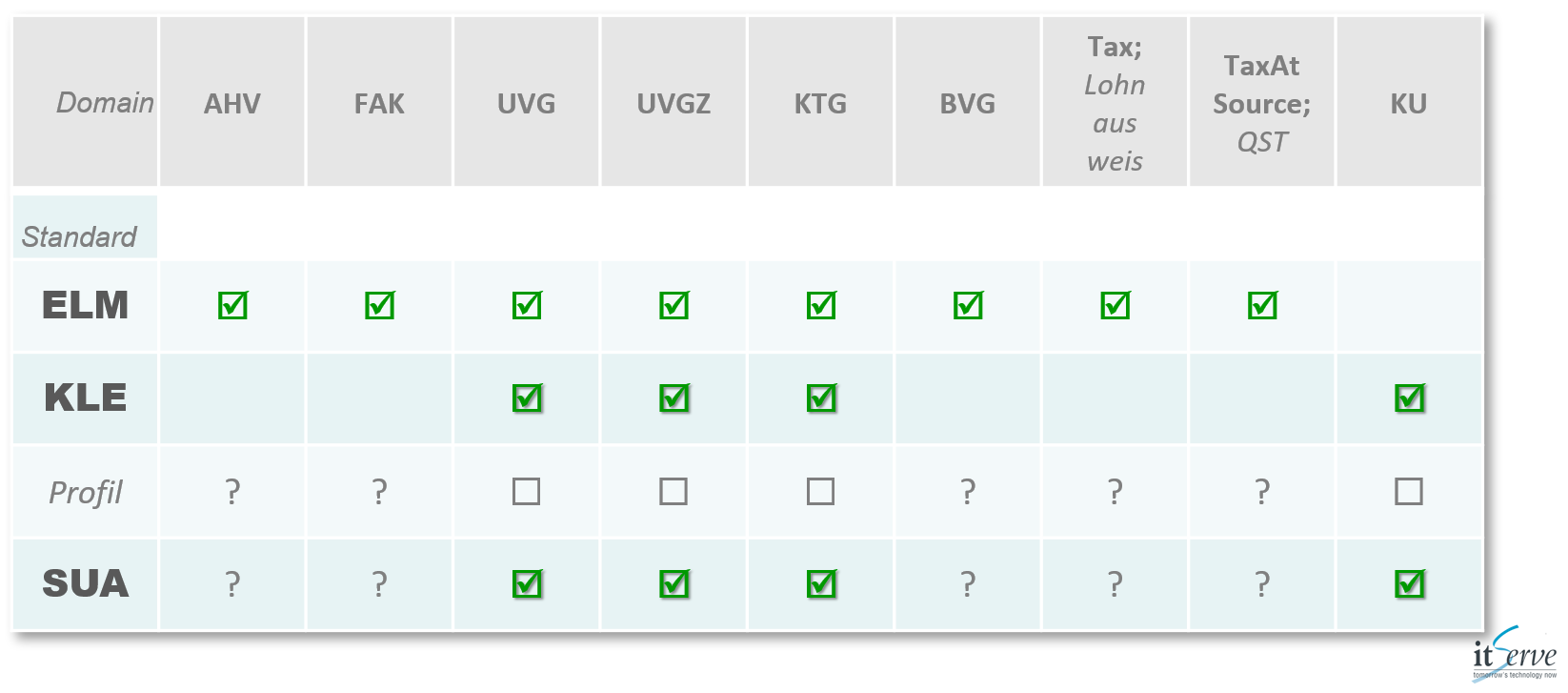This screenshot has height=693, width=1568.
Task: Click the ELM checkbox under BVG
Action: [968, 305]
